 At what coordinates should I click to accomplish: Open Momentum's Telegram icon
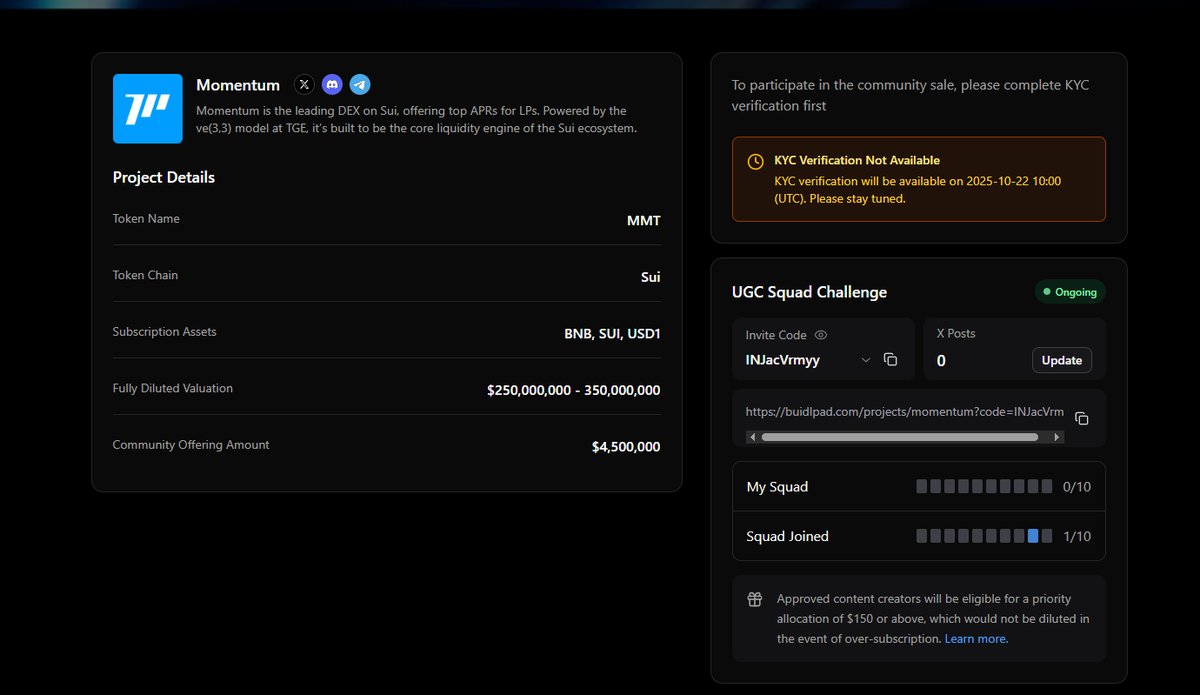tap(360, 85)
